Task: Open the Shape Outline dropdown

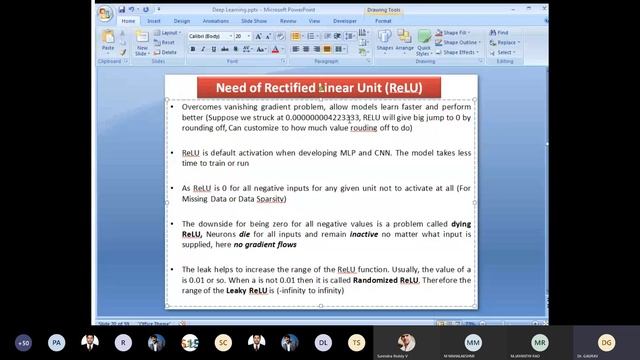Action: click(x=458, y=42)
